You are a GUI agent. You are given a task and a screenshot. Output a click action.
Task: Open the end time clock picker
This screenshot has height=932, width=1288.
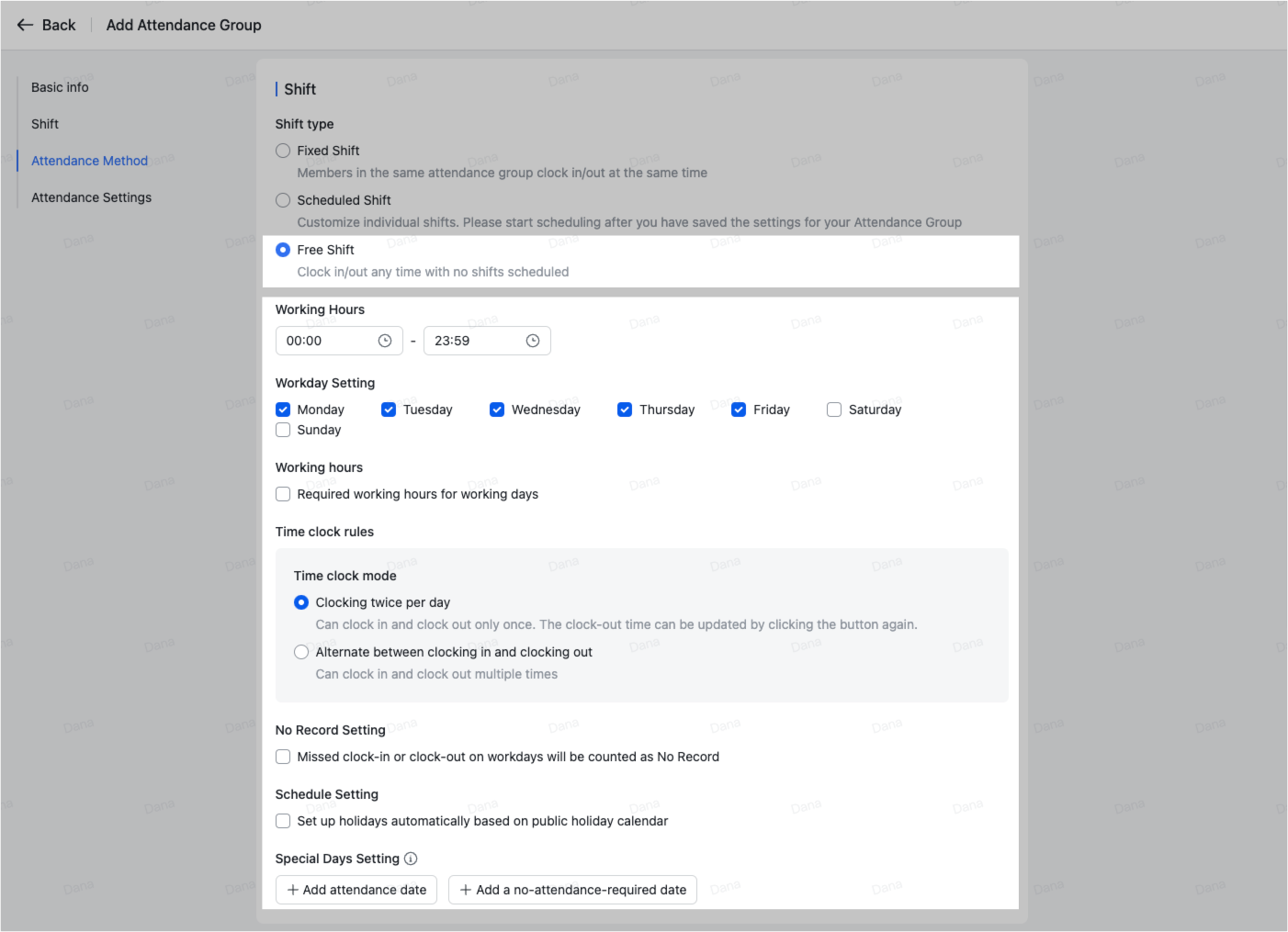[x=533, y=340]
